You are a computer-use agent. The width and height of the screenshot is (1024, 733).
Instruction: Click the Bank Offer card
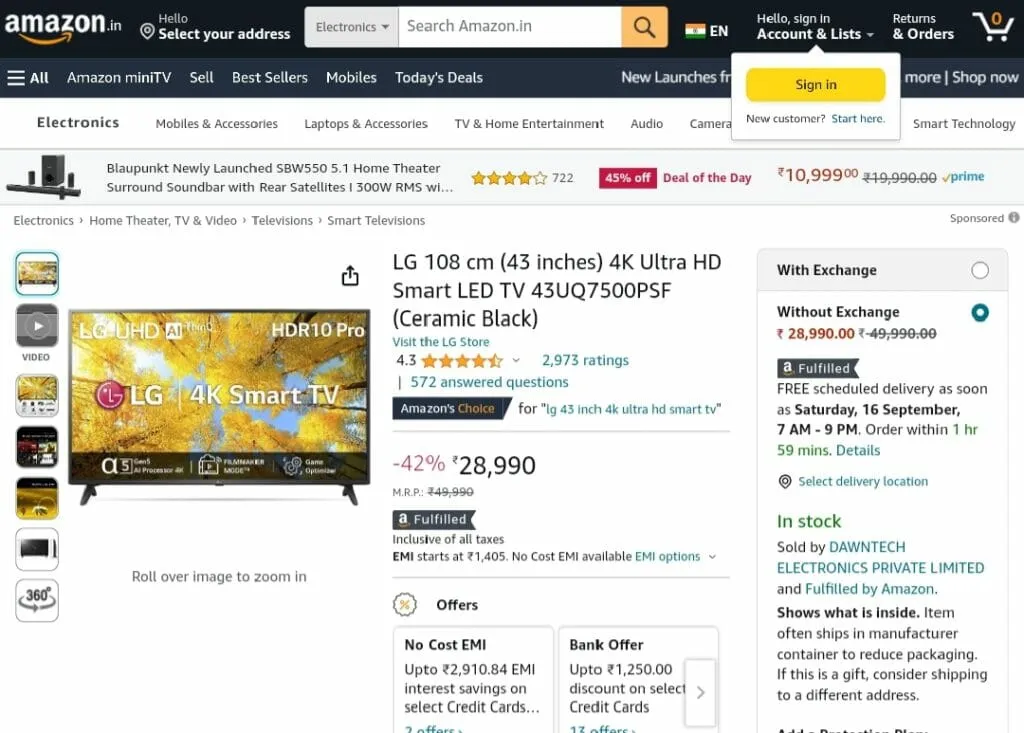tap(638, 679)
